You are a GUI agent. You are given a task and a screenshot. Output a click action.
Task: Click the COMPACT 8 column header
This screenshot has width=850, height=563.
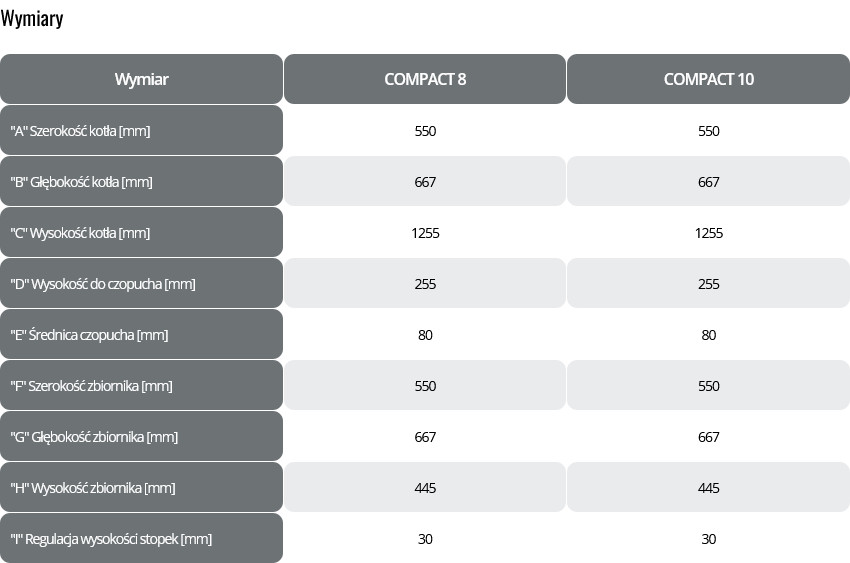(425, 80)
